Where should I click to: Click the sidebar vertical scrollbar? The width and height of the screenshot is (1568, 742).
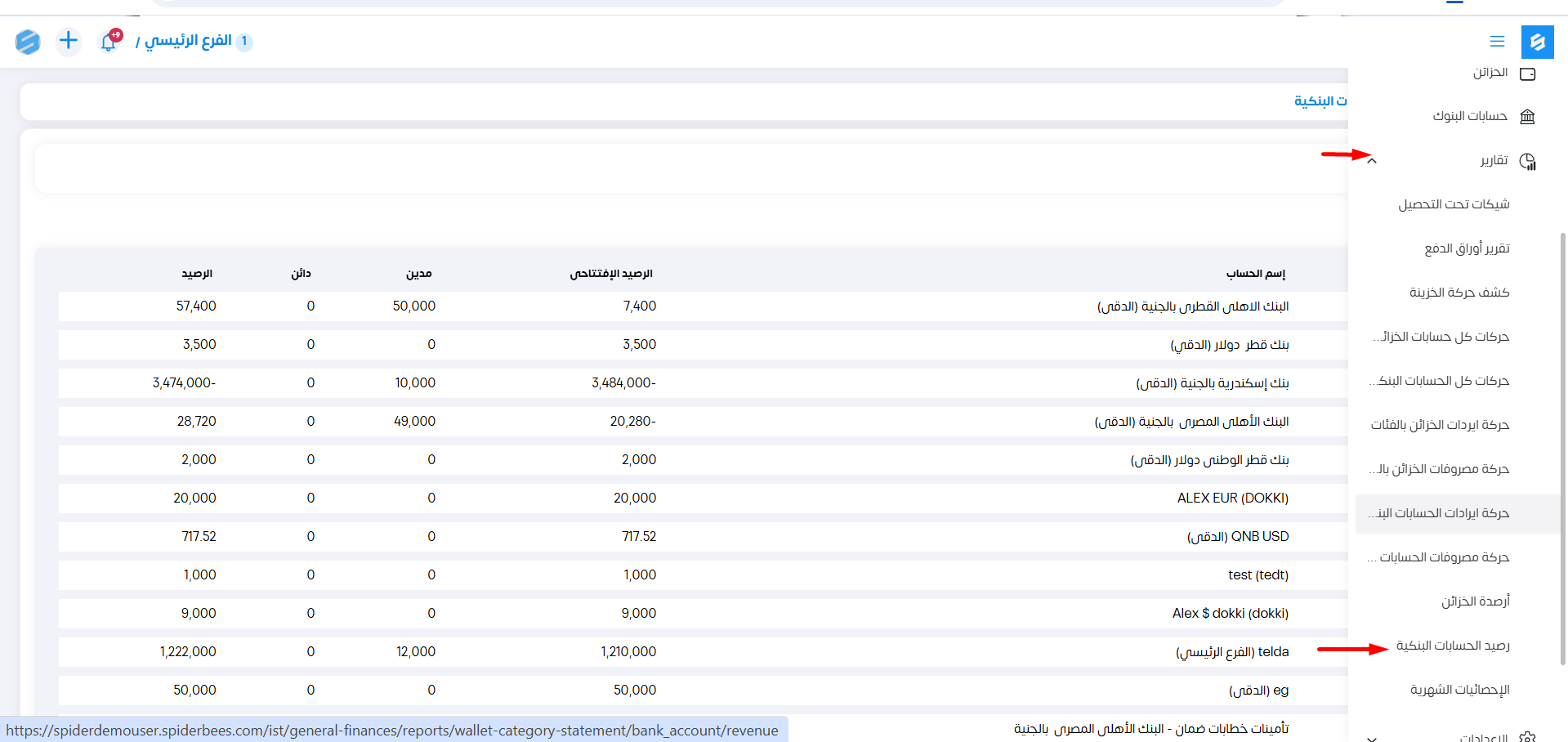coord(1562,449)
